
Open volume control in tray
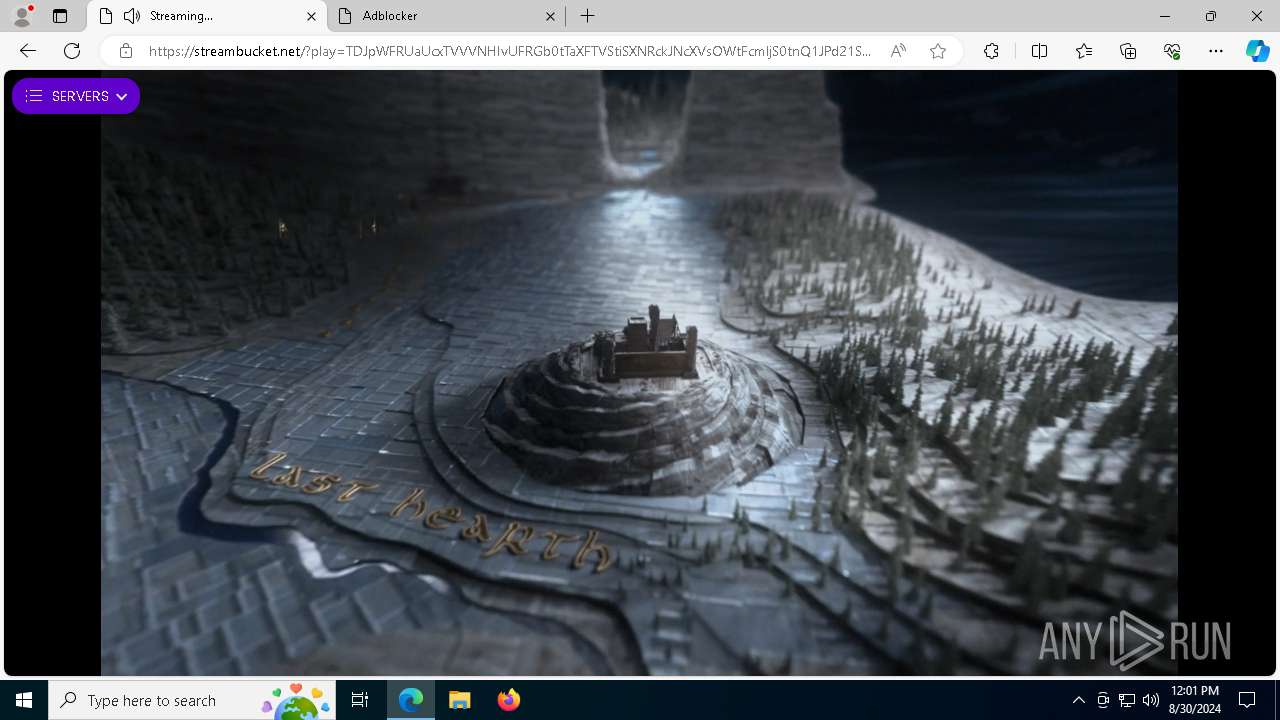tap(1151, 700)
